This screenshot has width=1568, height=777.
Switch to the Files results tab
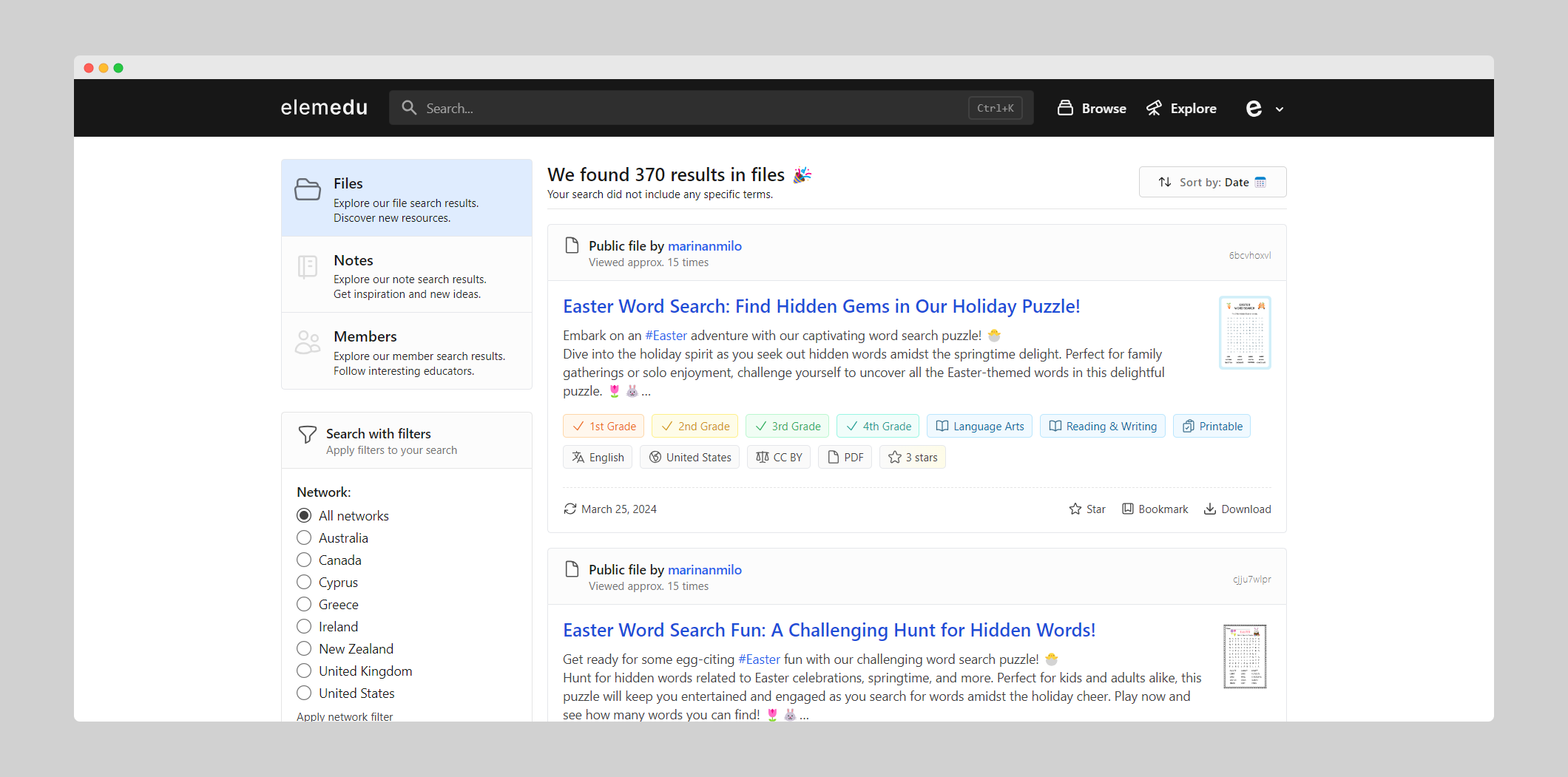coord(407,198)
